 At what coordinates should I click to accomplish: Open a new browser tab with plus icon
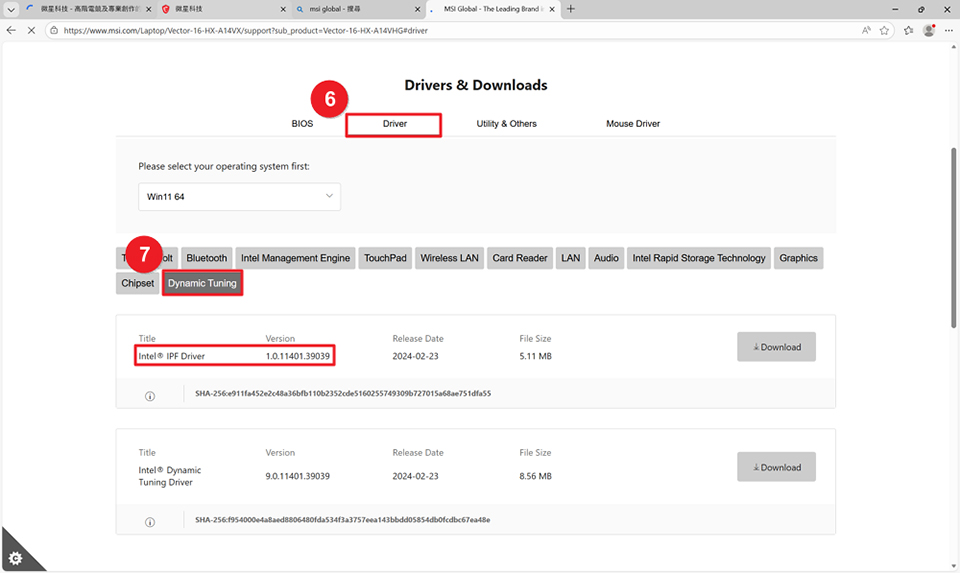[x=571, y=9]
